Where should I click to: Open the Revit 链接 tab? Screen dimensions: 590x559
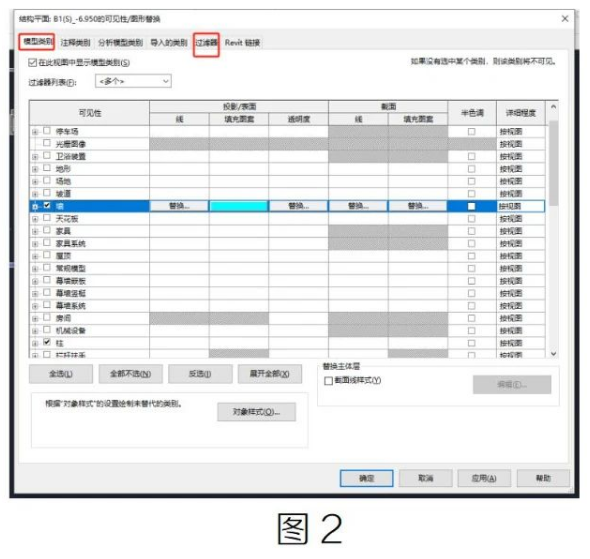click(x=243, y=43)
